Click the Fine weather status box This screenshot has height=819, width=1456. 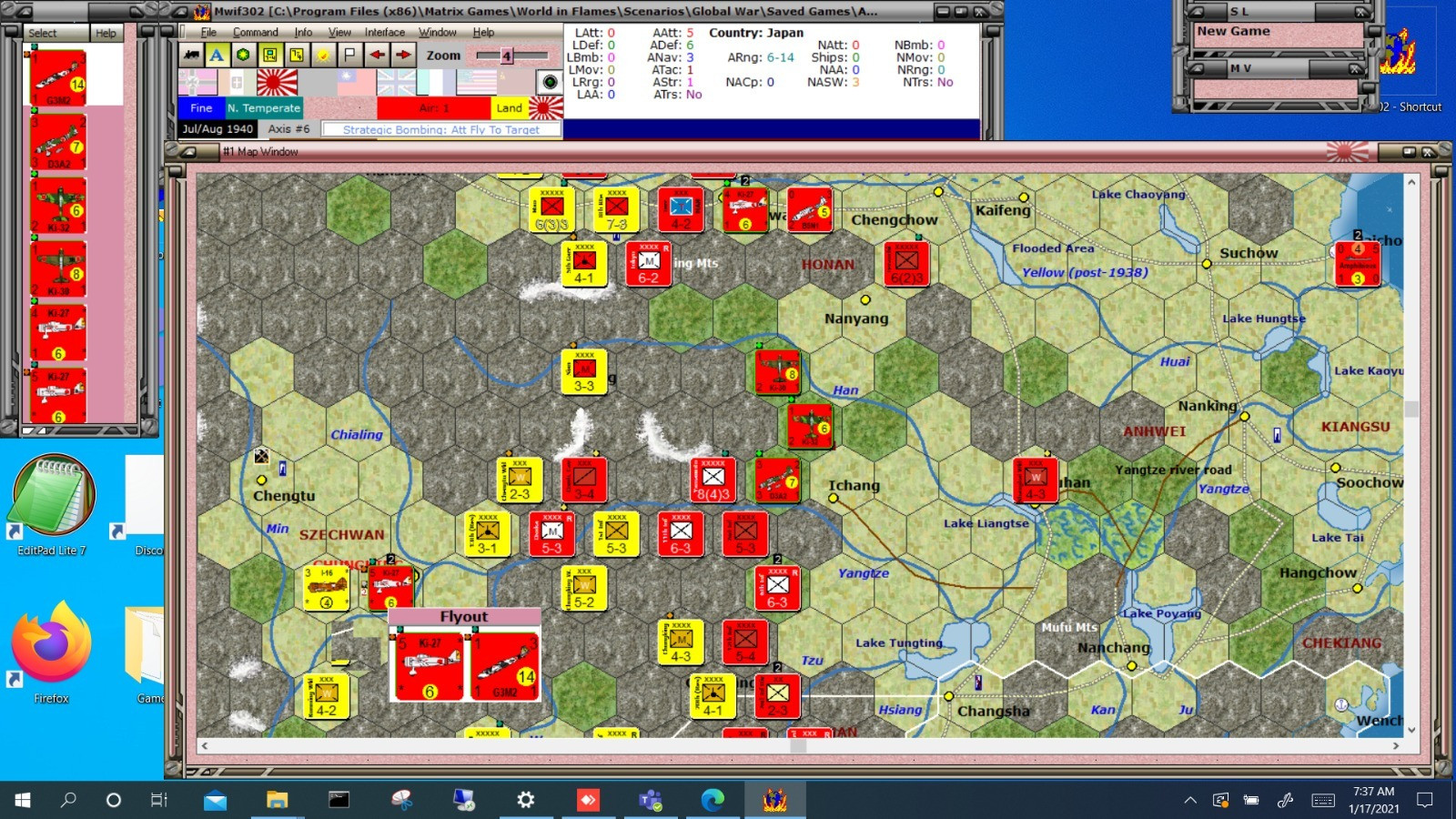pyautogui.click(x=201, y=107)
